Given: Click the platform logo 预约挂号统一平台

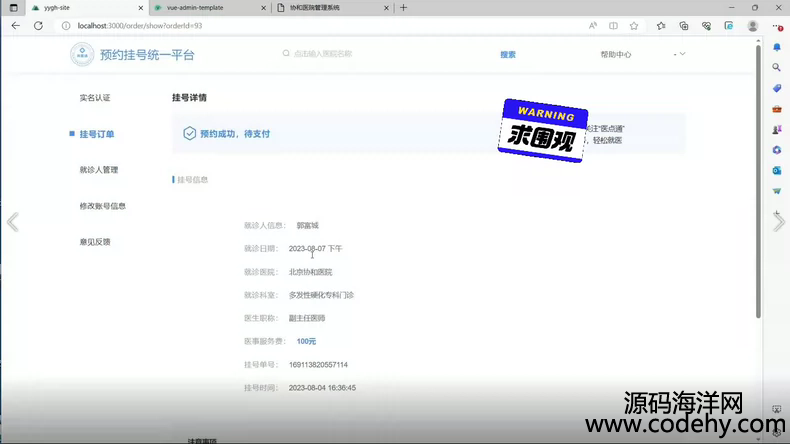Looking at the screenshot, I should point(132,54).
